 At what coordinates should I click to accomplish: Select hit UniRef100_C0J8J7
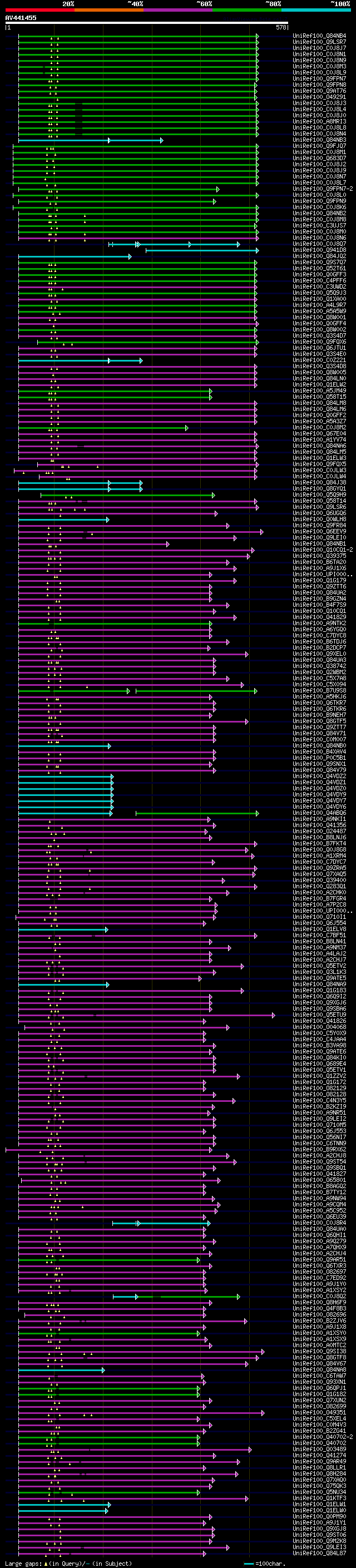pos(319,48)
